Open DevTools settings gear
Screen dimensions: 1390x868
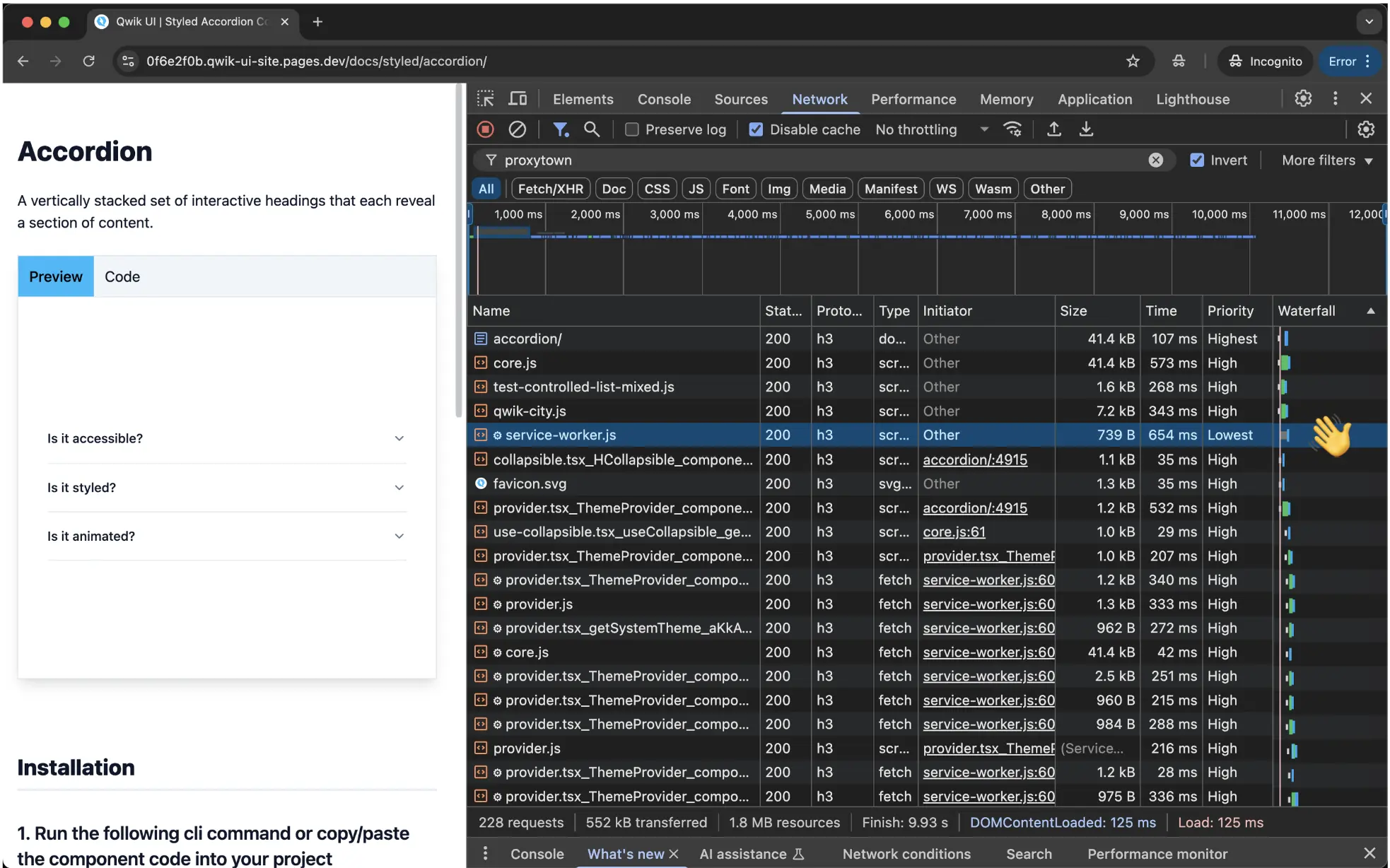click(1303, 99)
